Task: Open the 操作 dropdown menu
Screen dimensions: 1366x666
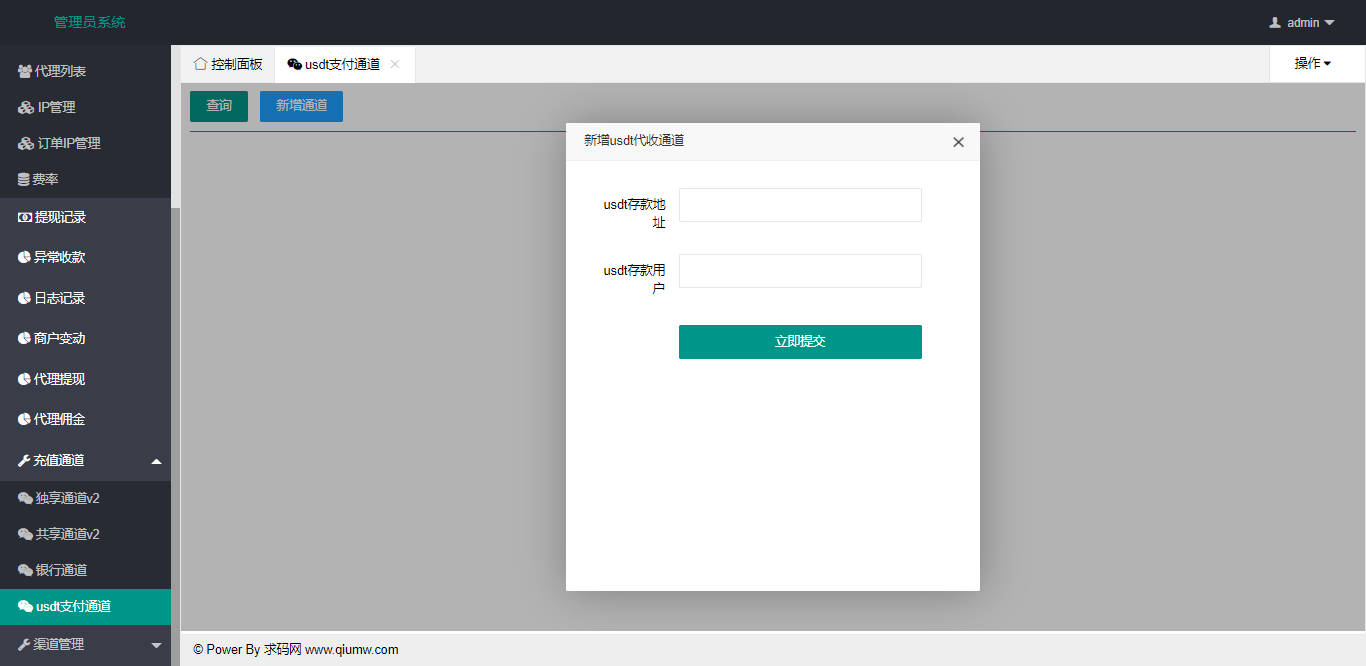Action: coord(1312,64)
